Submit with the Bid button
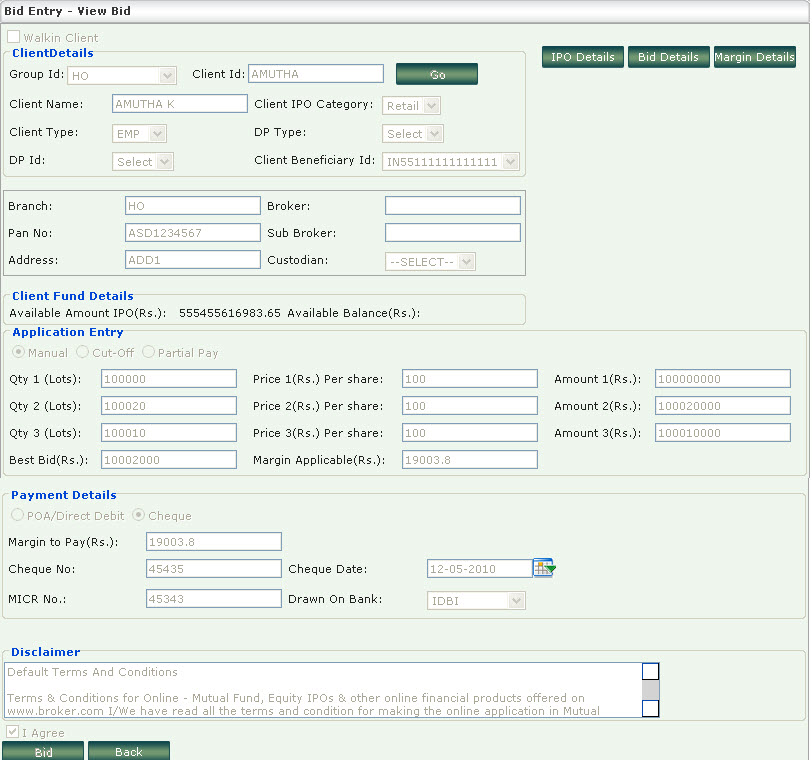This screenshot has height=760, width=812. pos(43,752)
